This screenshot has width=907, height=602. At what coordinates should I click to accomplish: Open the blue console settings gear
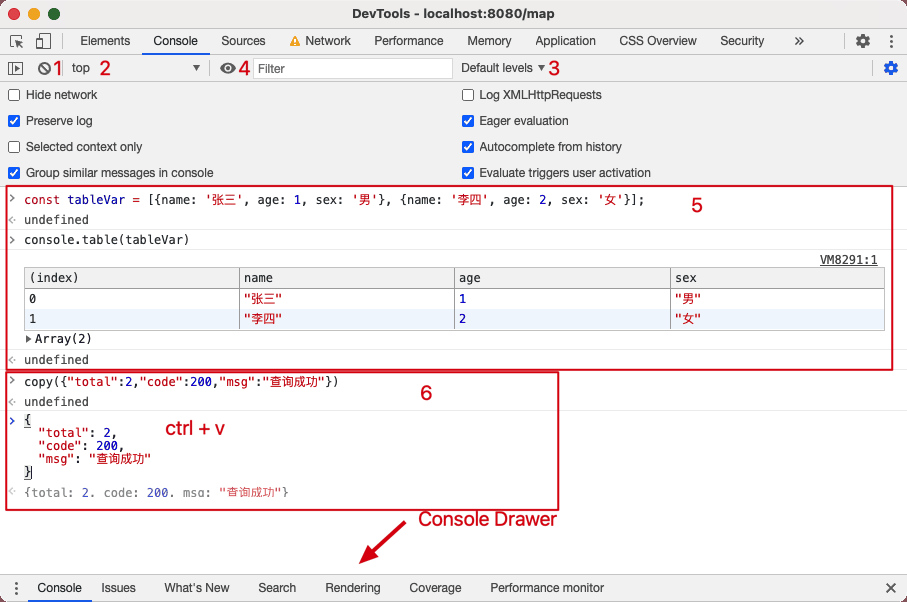(x=891, y=68)
